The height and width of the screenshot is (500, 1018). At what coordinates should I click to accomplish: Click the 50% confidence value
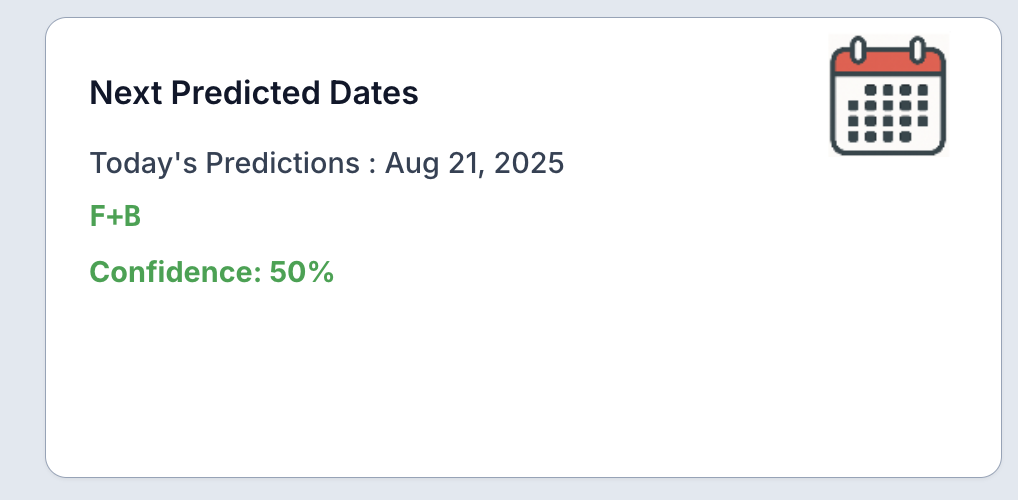[x=302, y=271]
